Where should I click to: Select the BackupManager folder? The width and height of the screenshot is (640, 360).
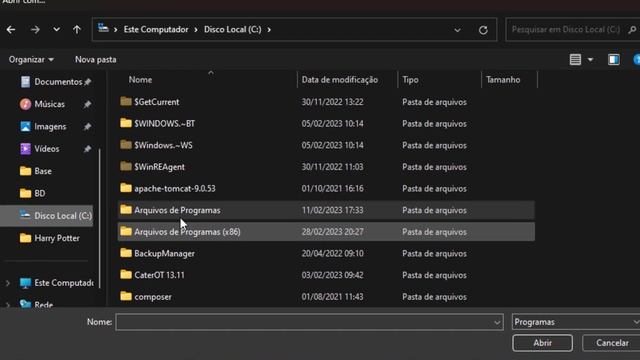(326, 253)
